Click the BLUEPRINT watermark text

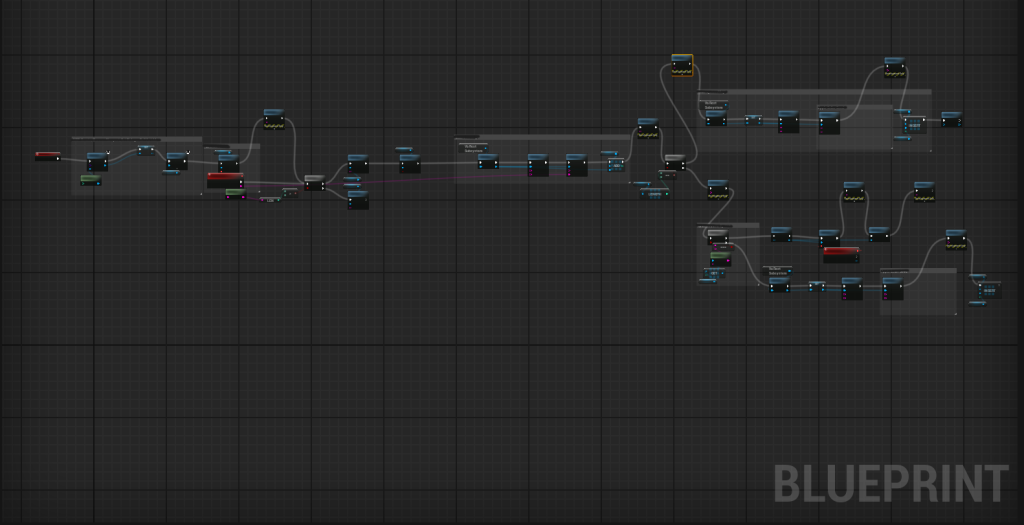pos(890,484)
